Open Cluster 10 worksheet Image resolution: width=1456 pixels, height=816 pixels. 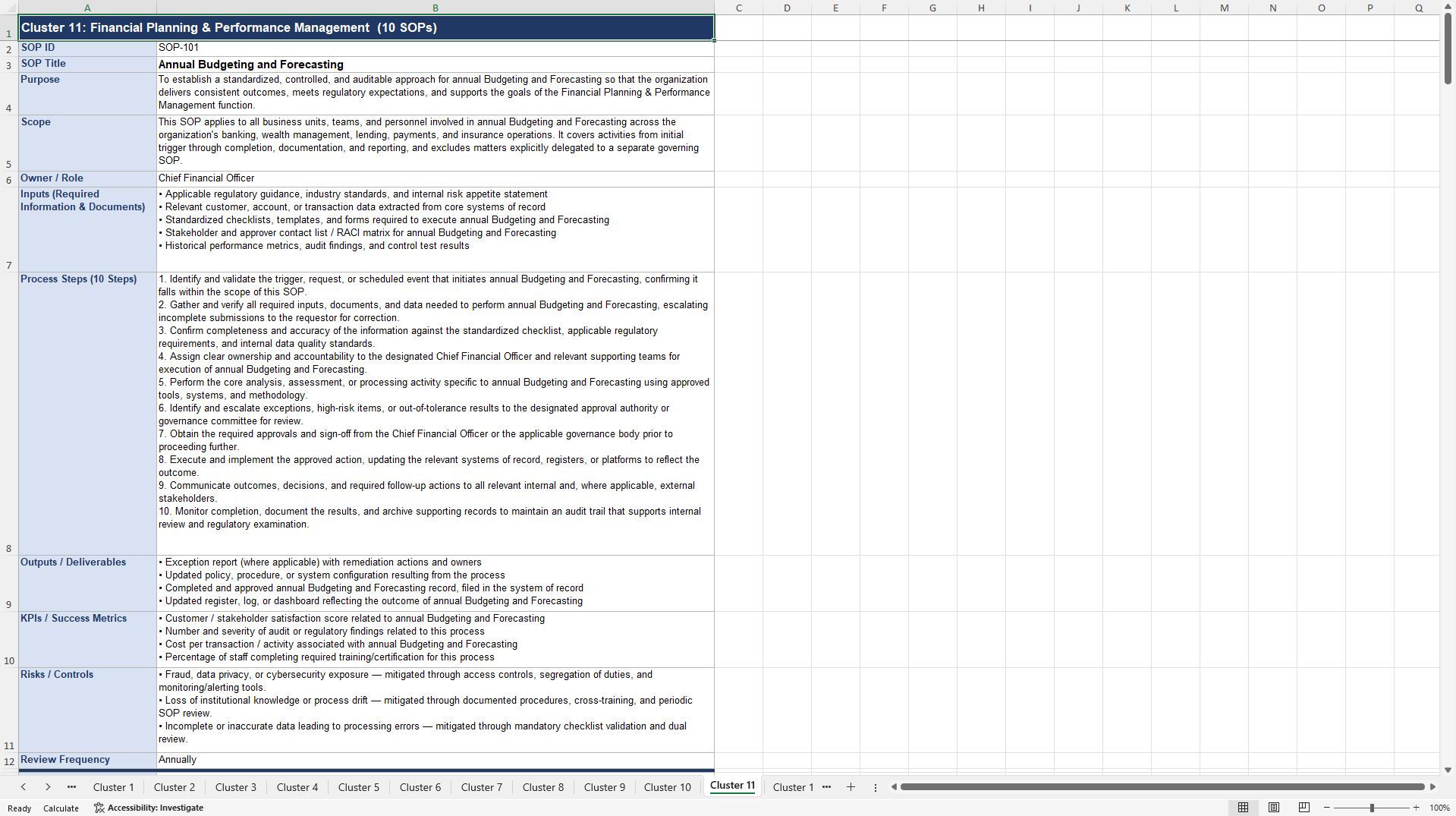pyautogui.click(x=668, y=787)
